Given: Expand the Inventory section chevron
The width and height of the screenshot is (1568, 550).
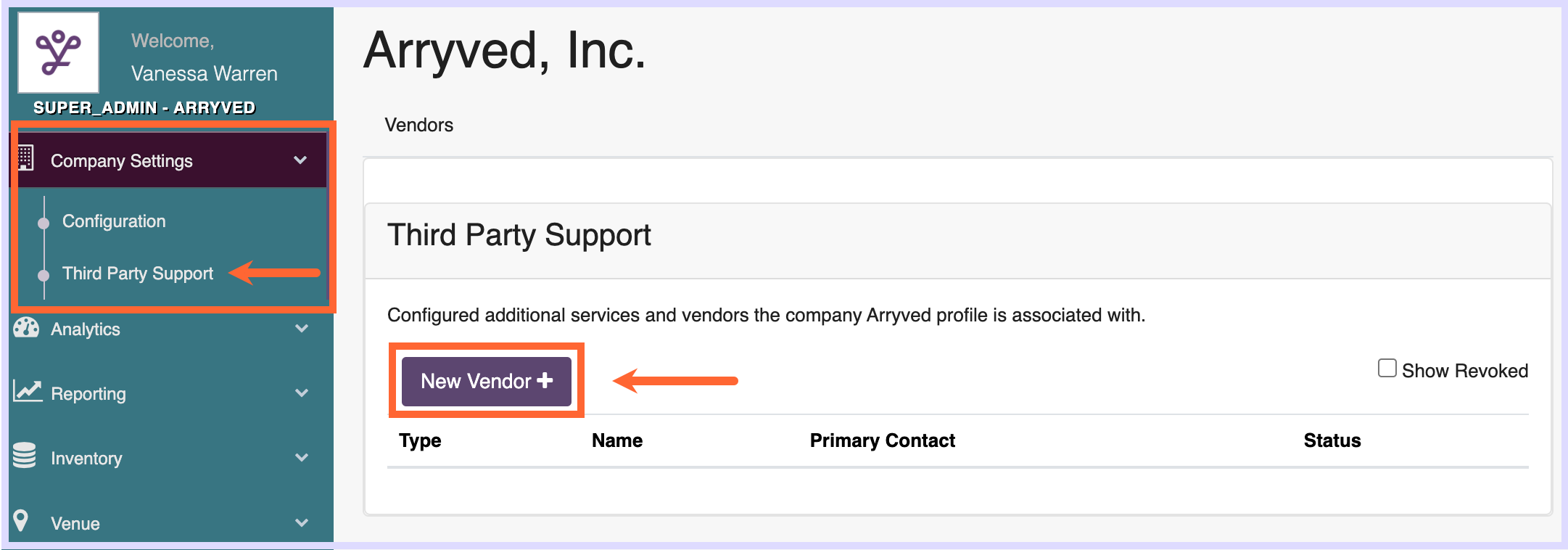Looking at the screenshot, I should pos(302,457).
